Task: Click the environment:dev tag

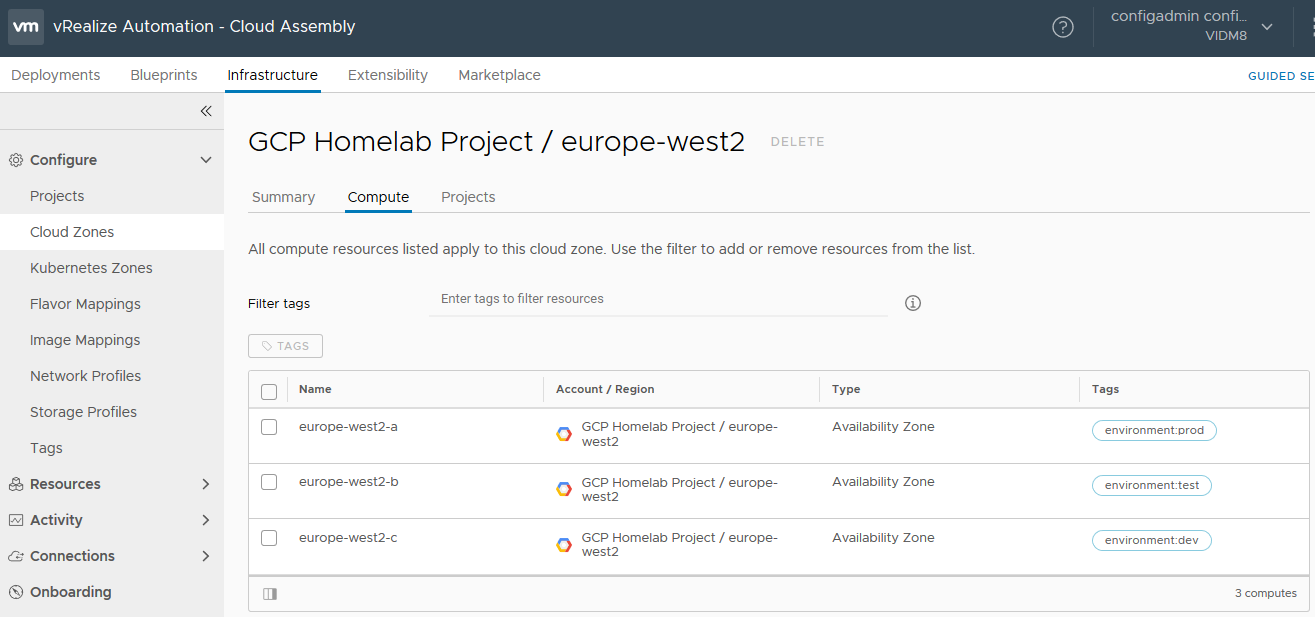Action: pos(1152,541)
